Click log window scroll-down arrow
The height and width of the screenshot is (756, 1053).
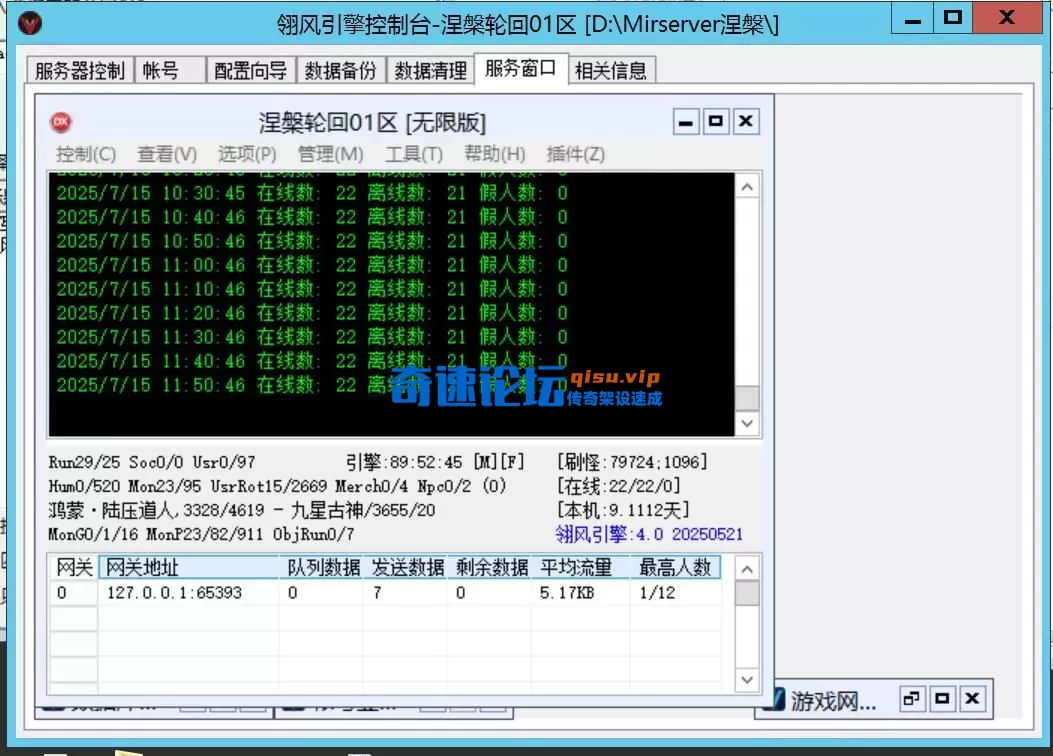pos(746,423)
